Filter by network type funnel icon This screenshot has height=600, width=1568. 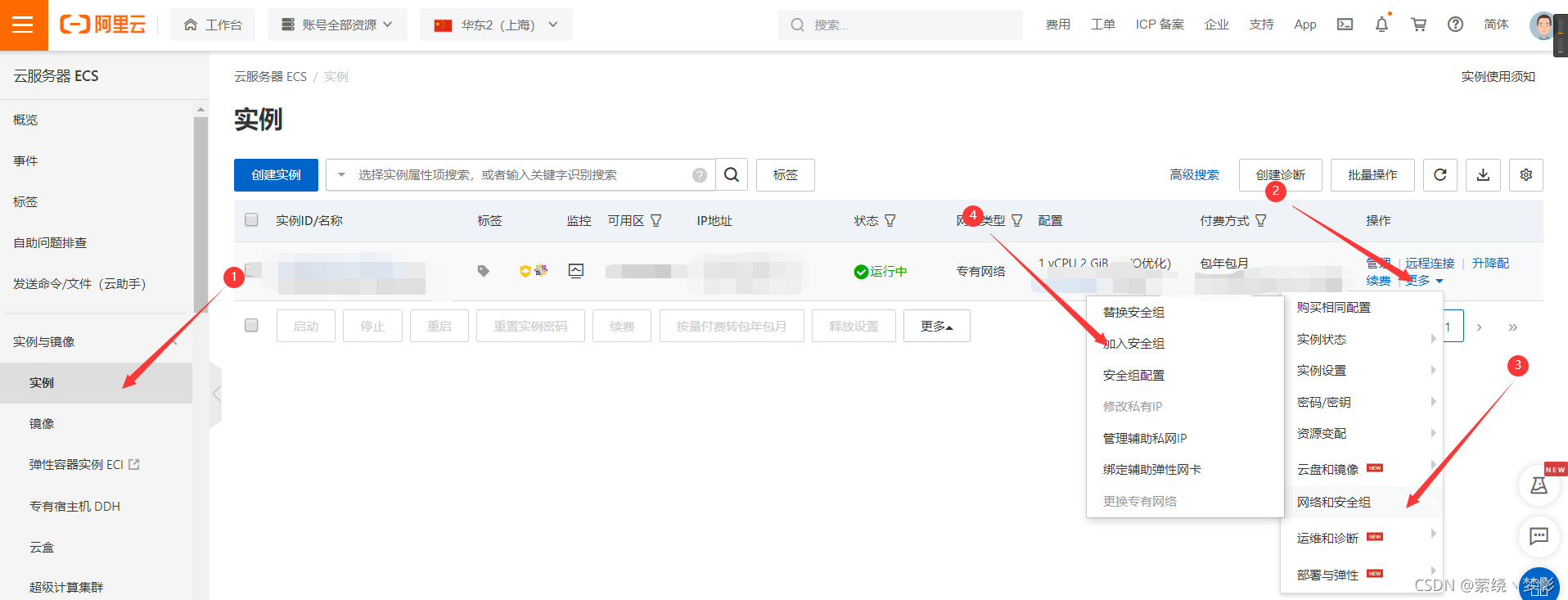tap(1016, 220)
